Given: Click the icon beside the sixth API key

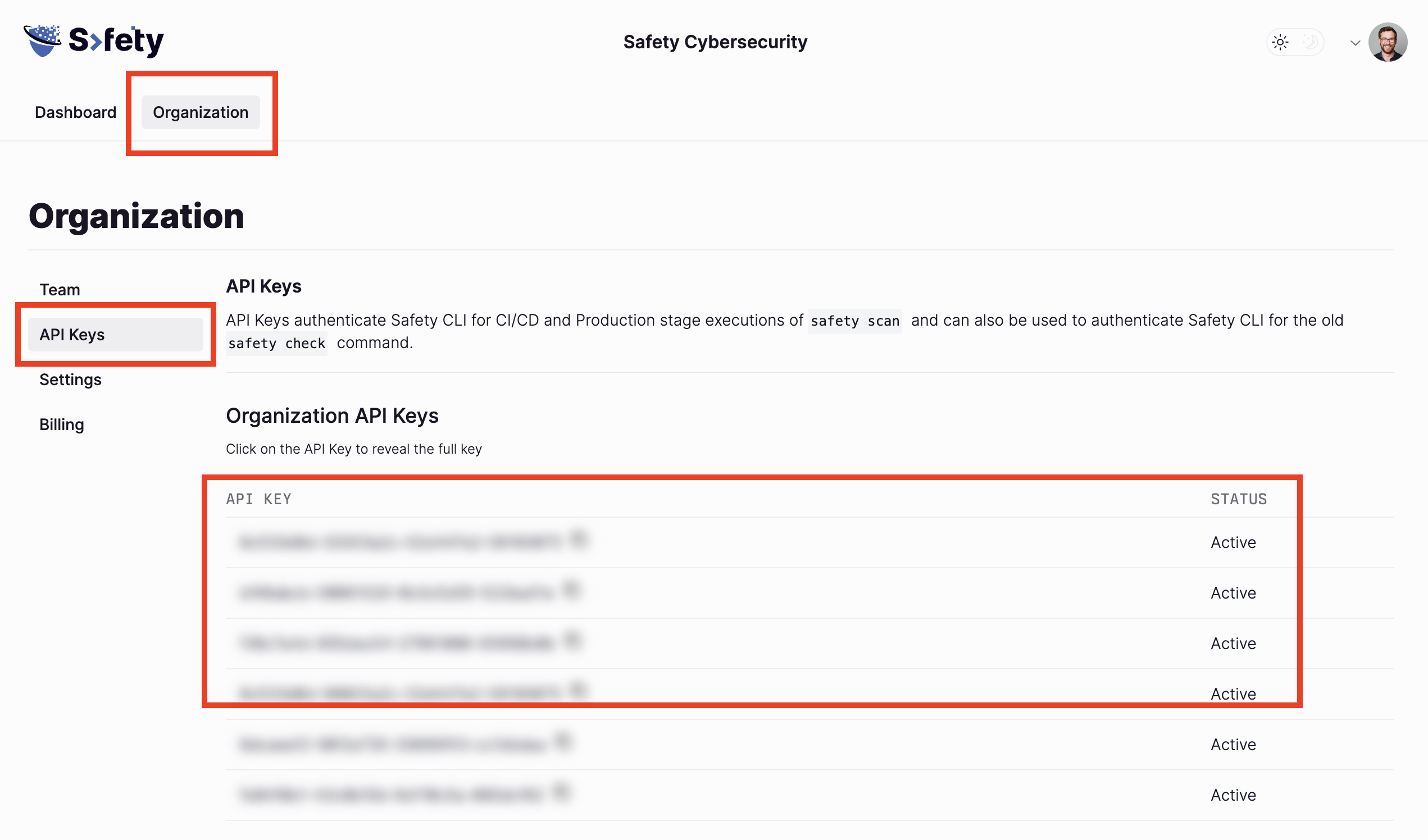Looking at the screenshot, I should pos(561,791).
